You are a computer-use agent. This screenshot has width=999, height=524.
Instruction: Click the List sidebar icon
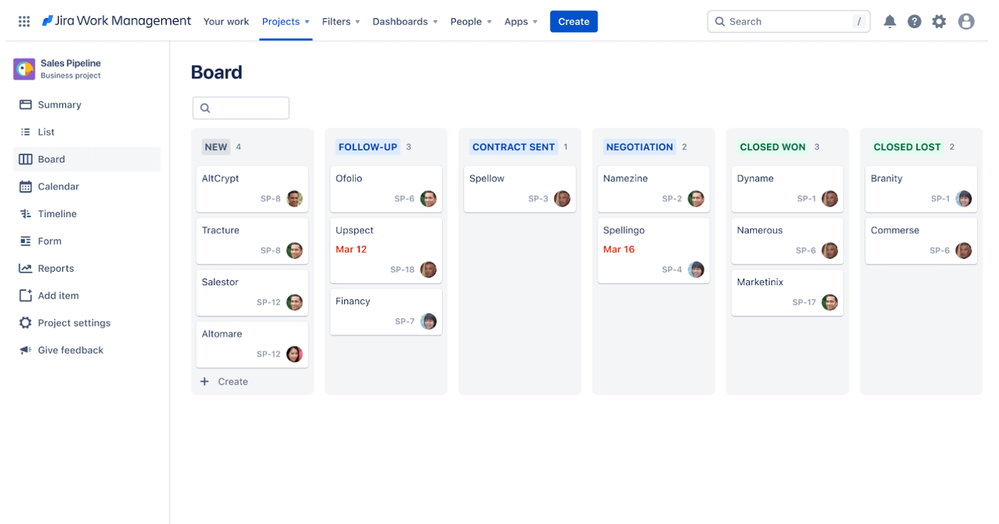tap(25, 132)
